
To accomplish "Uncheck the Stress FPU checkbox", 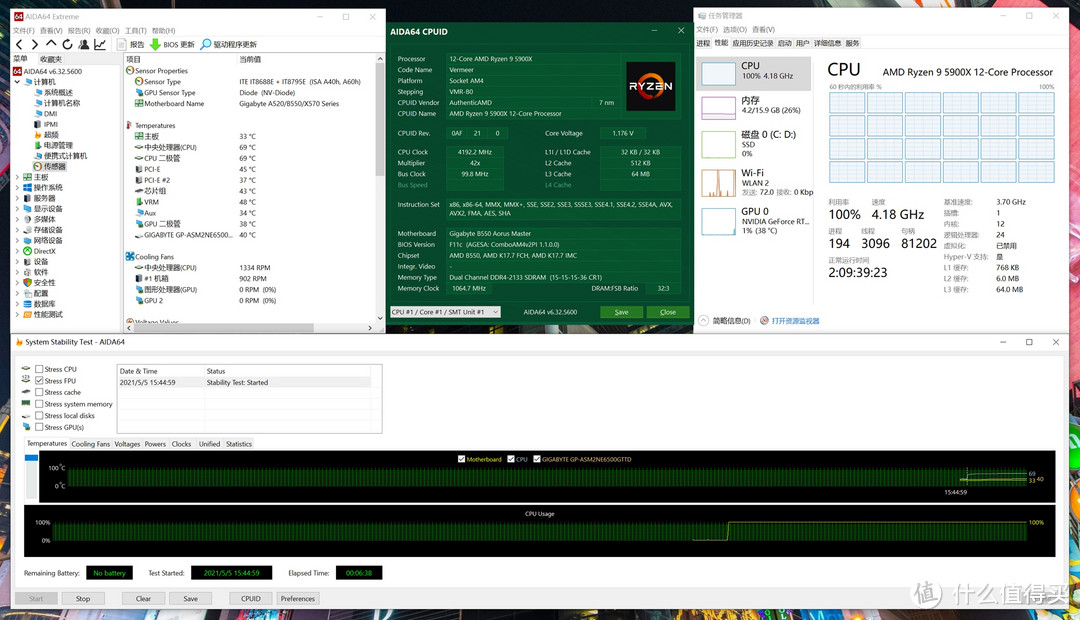I will tap(39, 381).
